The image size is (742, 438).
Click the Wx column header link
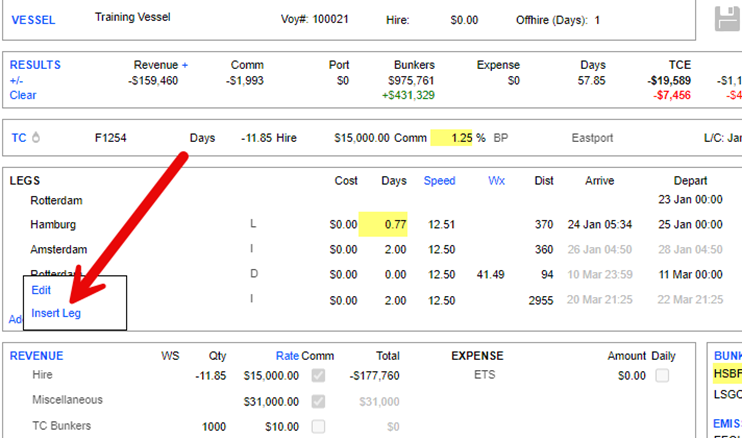pyautogui.click(x=496, y=181)
